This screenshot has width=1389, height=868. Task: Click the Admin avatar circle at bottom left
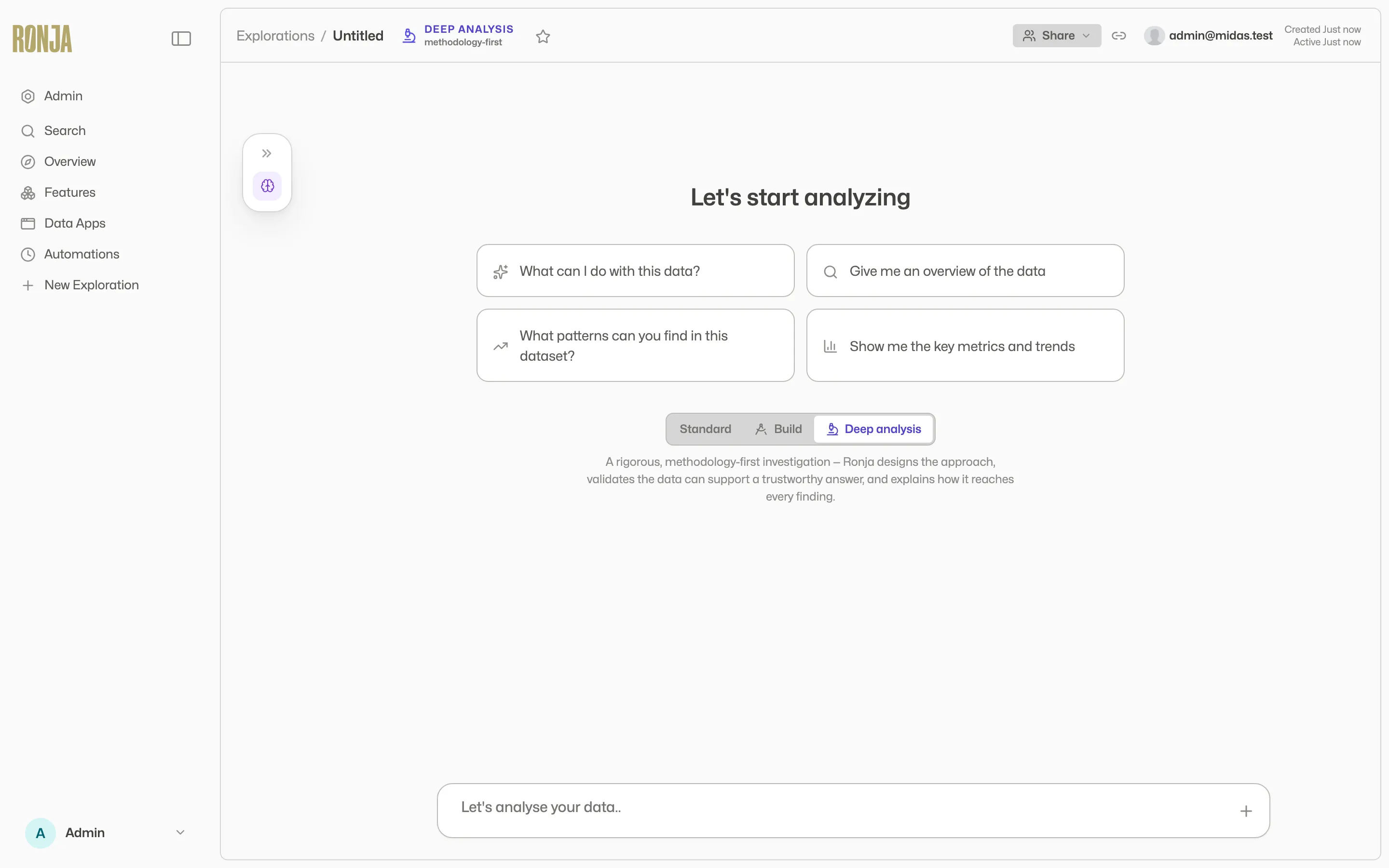[x=40, y=833]
